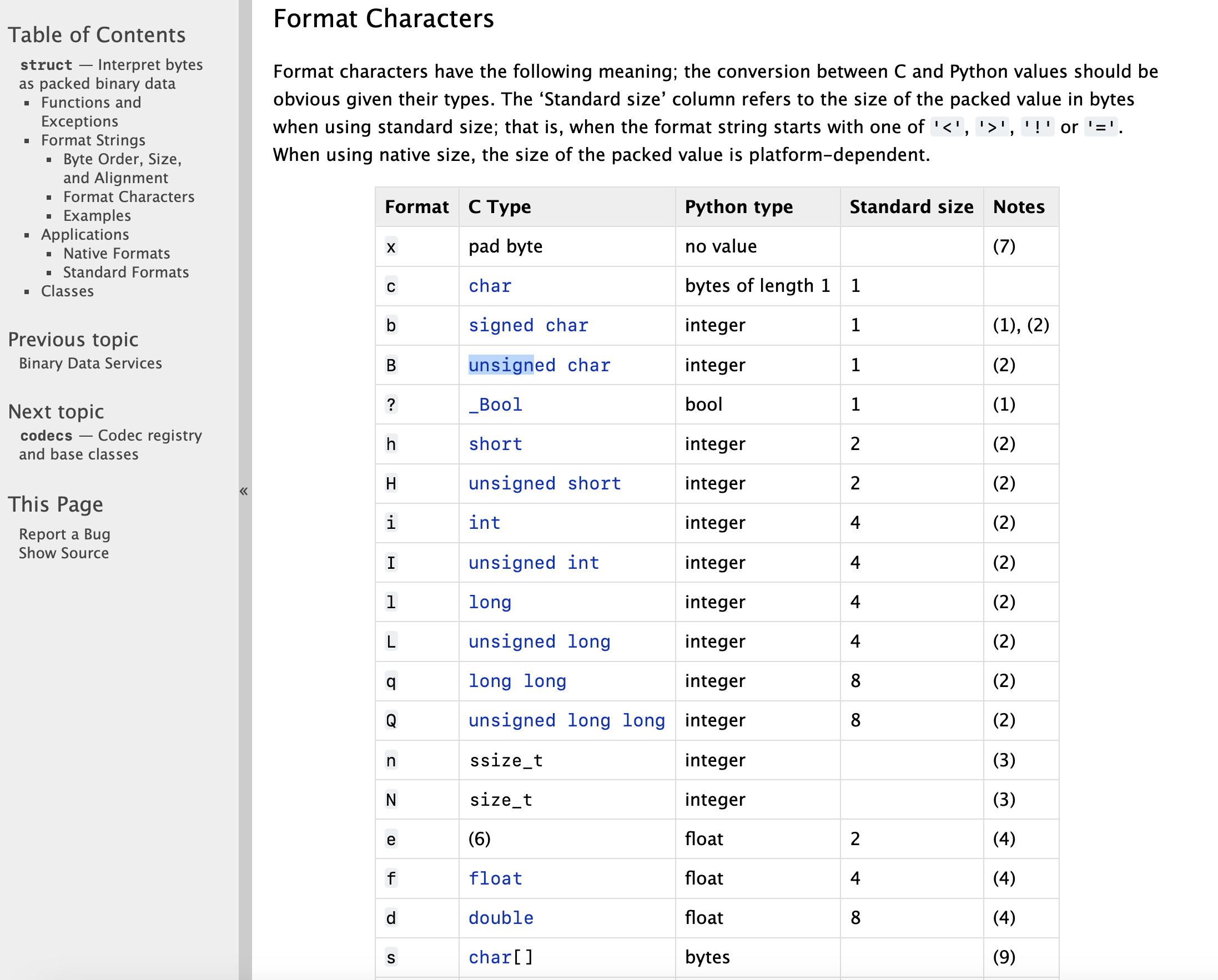Click the Report a Bug link
Image resolution: width=1218 pixels, height=980 pixels.
tap(65, 534)
